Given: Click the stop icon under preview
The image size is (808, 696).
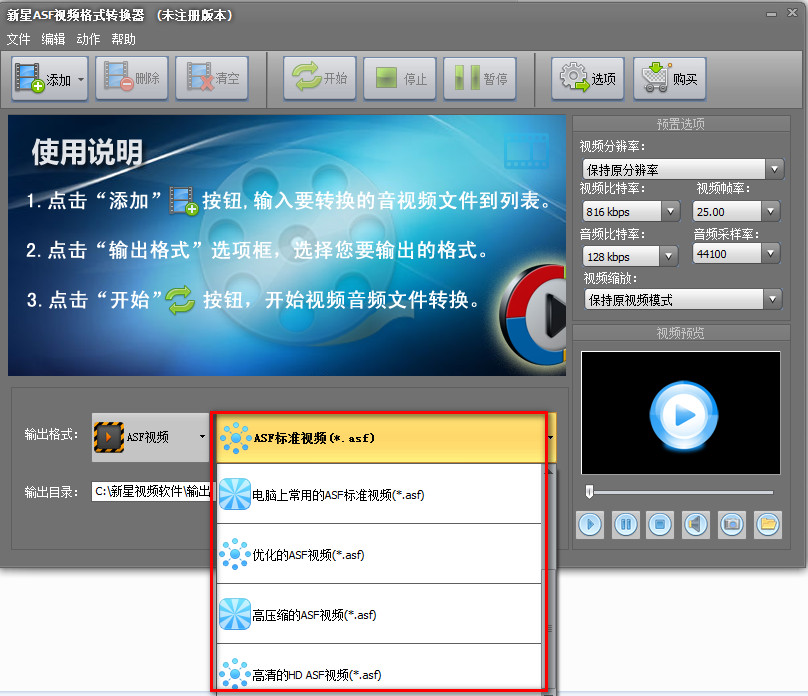Looking at the screenshot, I should coord(661,524).
